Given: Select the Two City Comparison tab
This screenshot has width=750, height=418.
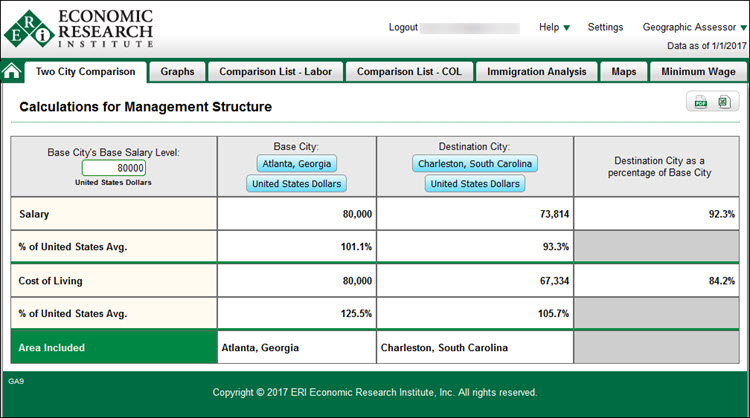Looking at the screenshot, I should tap(85, 72).
